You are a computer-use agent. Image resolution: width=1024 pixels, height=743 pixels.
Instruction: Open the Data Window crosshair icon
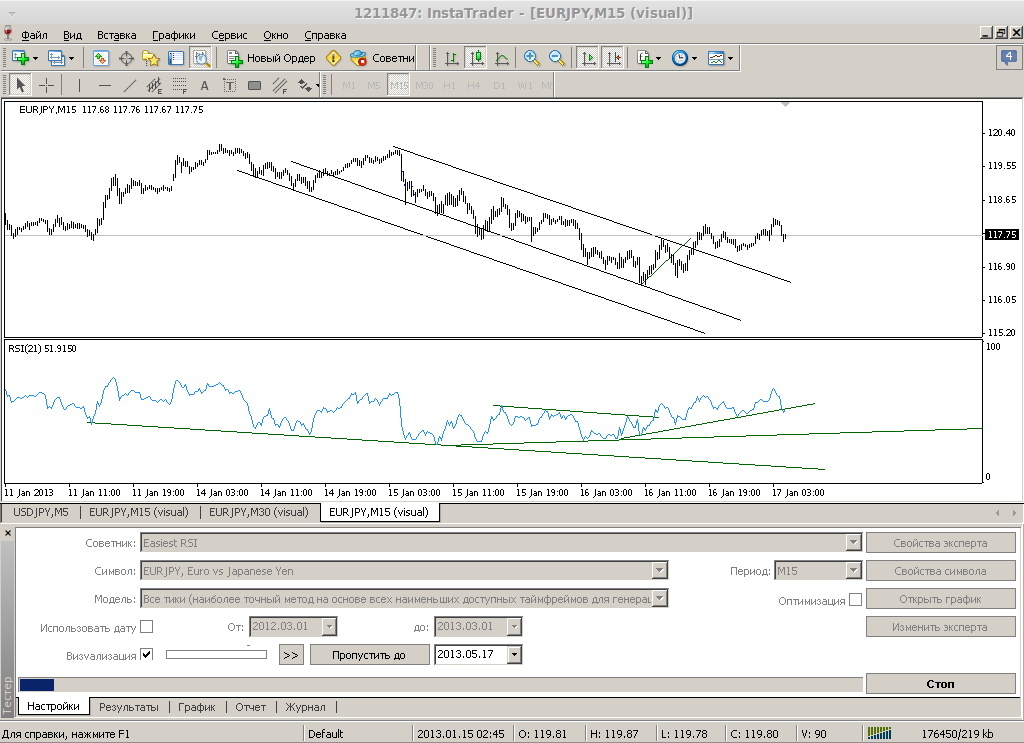click(126, 58)
